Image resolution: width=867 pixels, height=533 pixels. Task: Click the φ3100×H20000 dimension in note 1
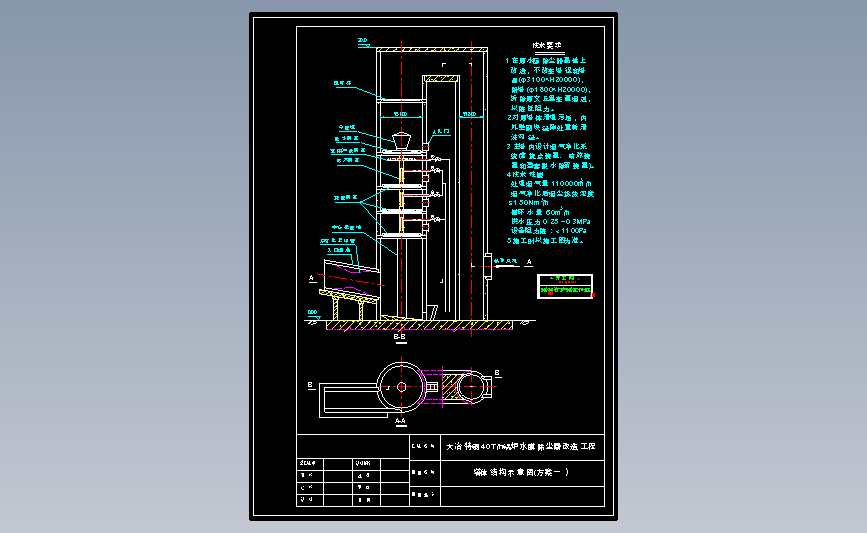pos(549,80)
